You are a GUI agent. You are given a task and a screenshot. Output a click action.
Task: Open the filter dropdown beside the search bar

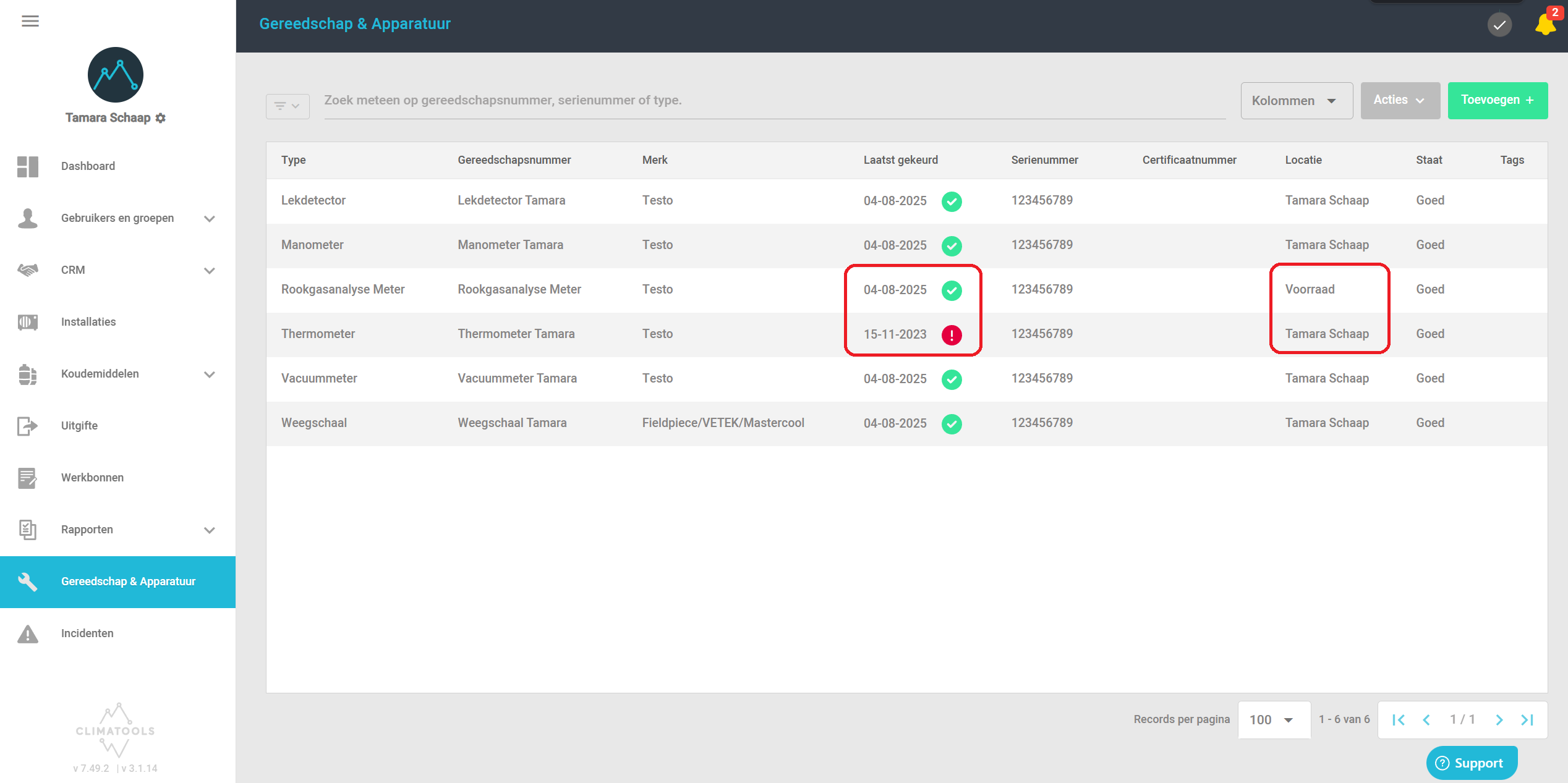pos(288,106)
